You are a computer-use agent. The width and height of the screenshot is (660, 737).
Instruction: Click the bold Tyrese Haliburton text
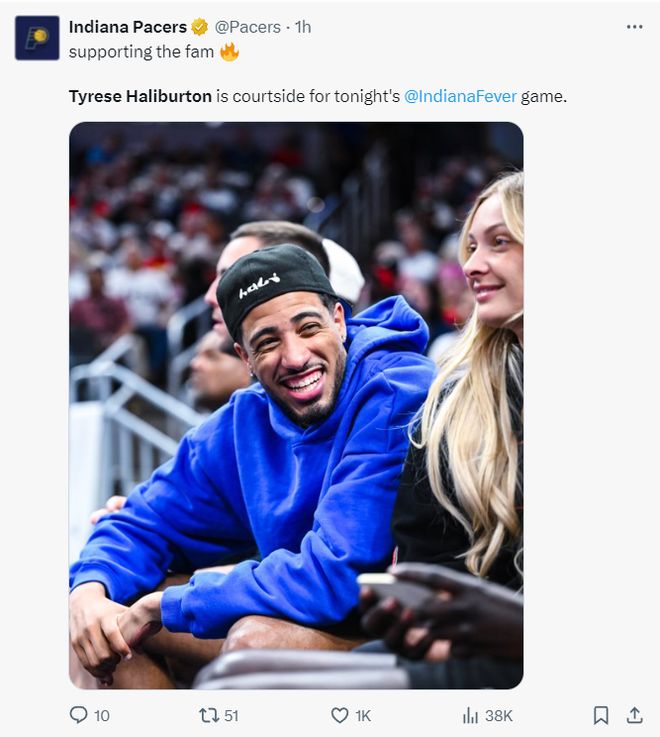[x=140, y=97]
